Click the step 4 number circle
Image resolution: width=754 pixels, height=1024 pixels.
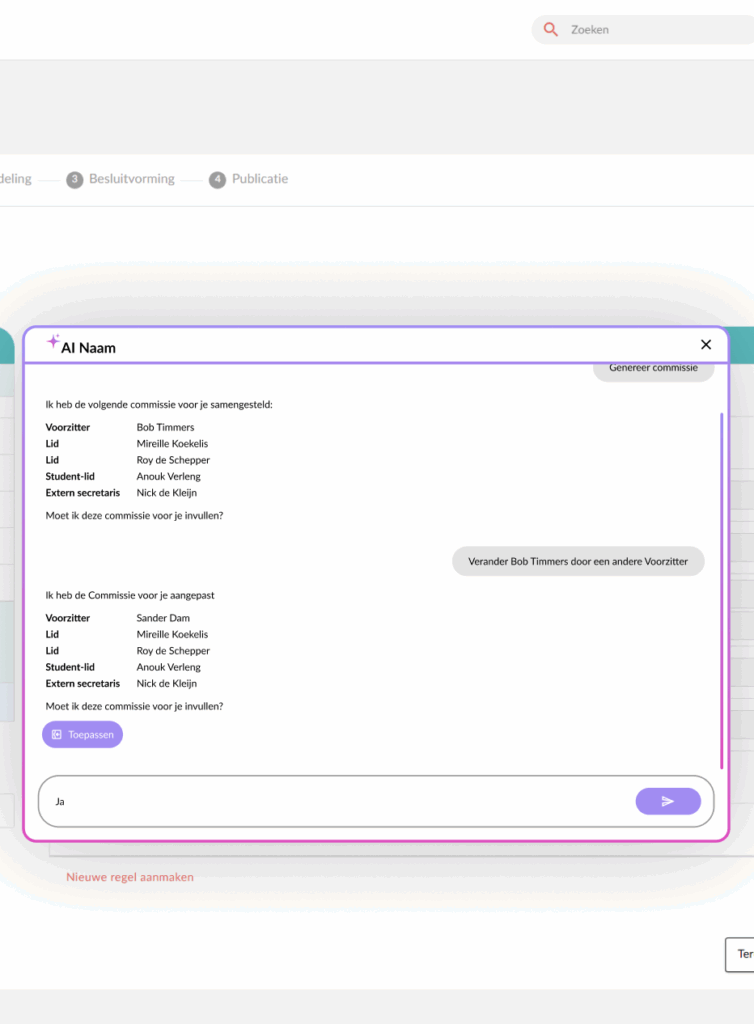pos(217,180)
